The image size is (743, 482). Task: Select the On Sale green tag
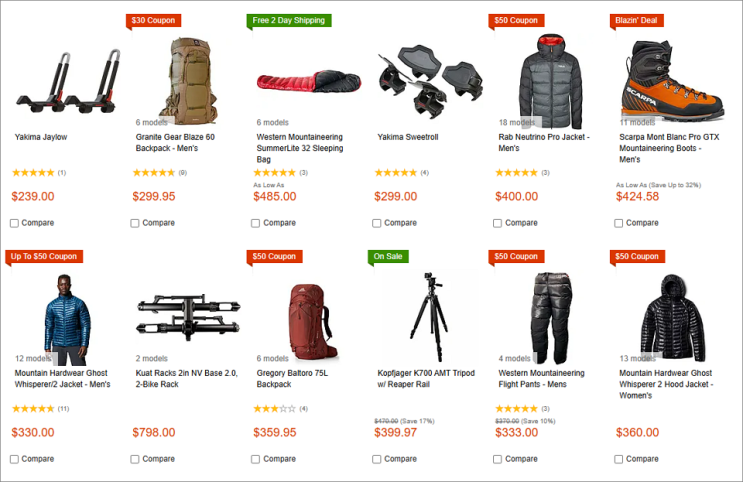[388, 256]
